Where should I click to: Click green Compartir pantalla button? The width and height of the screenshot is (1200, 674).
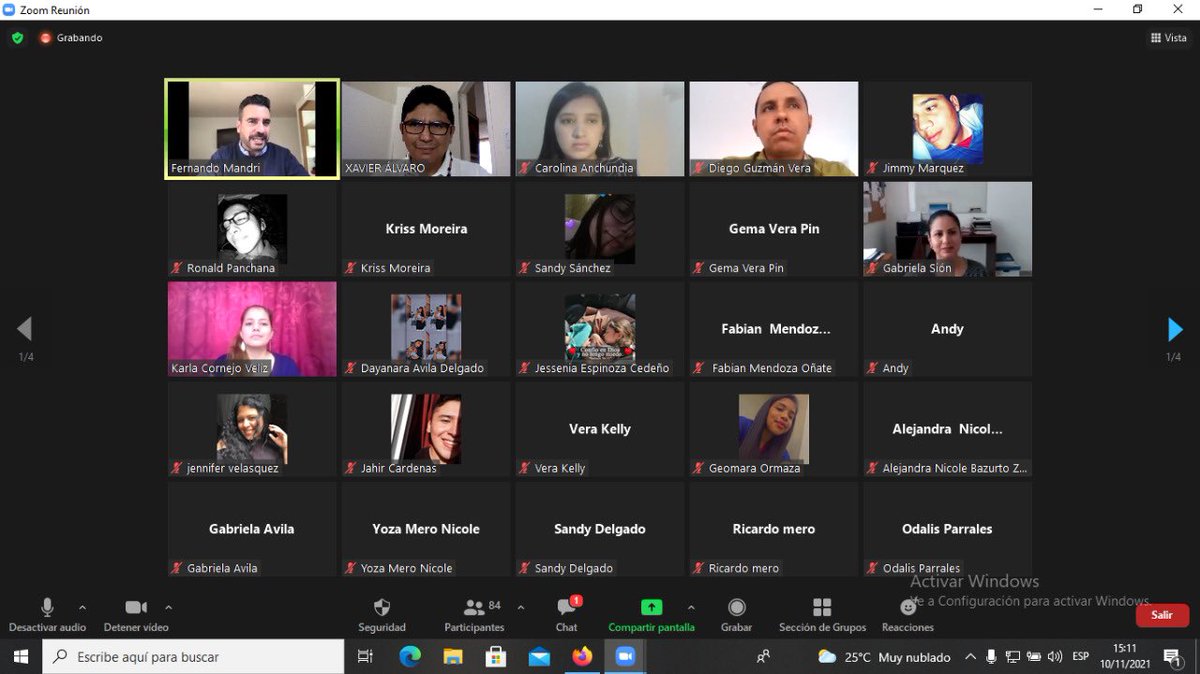pos(651,614)
